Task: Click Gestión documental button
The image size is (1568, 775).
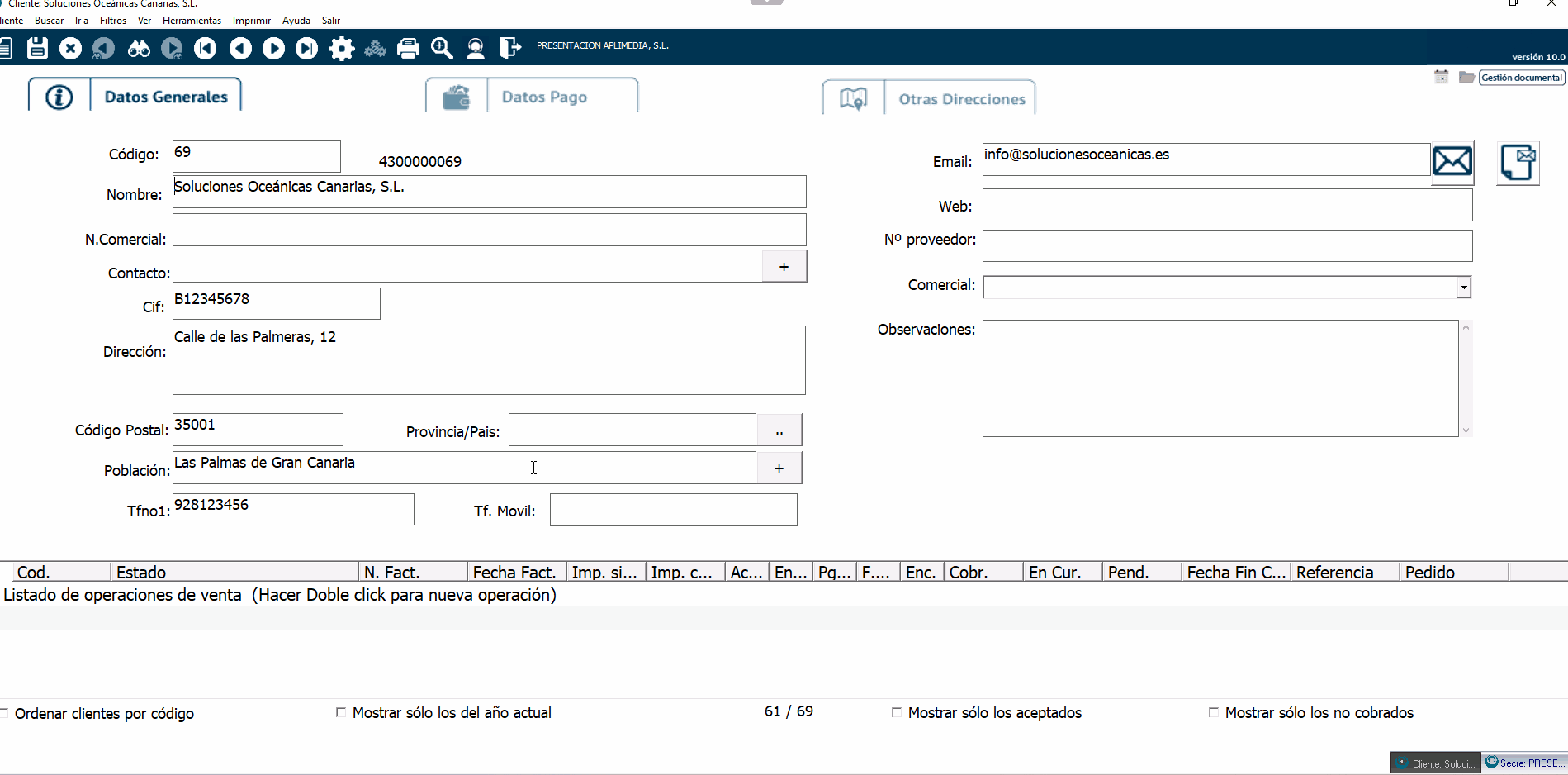Action: coord(1521,78)
